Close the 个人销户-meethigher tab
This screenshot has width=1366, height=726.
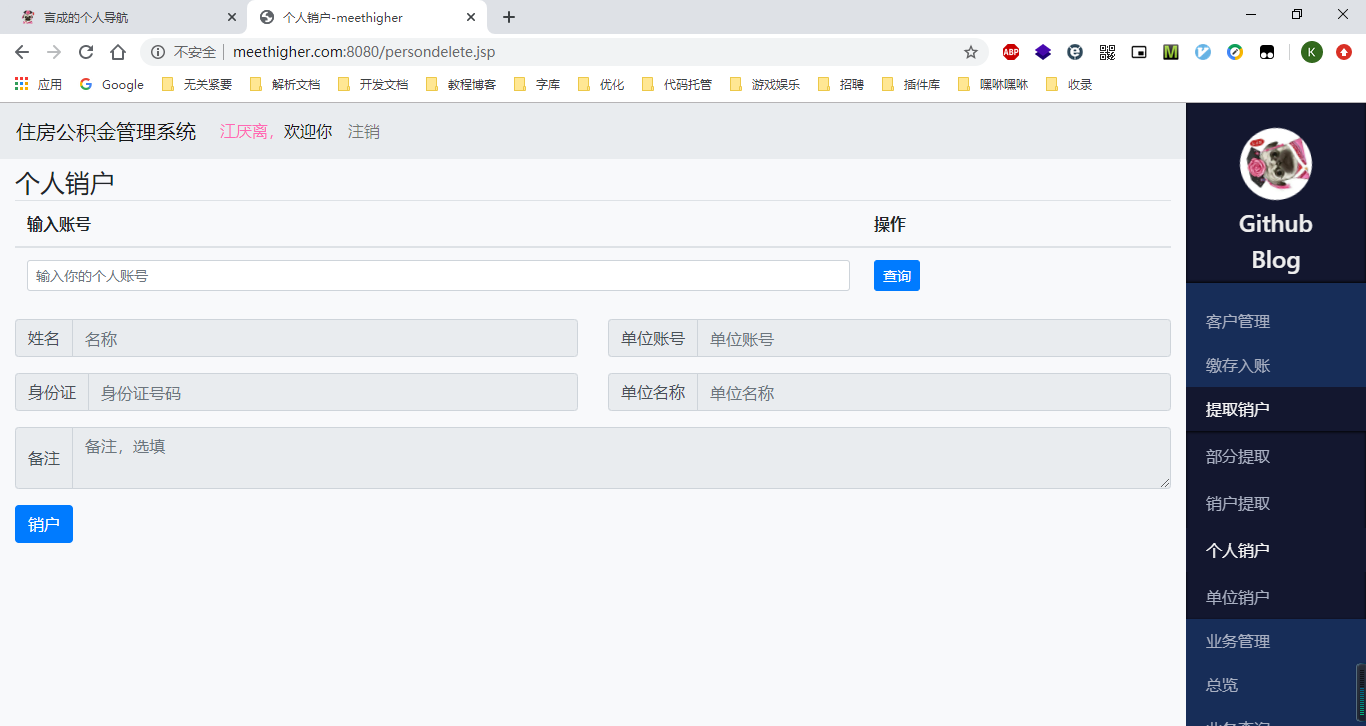click(x=471, y=17)
